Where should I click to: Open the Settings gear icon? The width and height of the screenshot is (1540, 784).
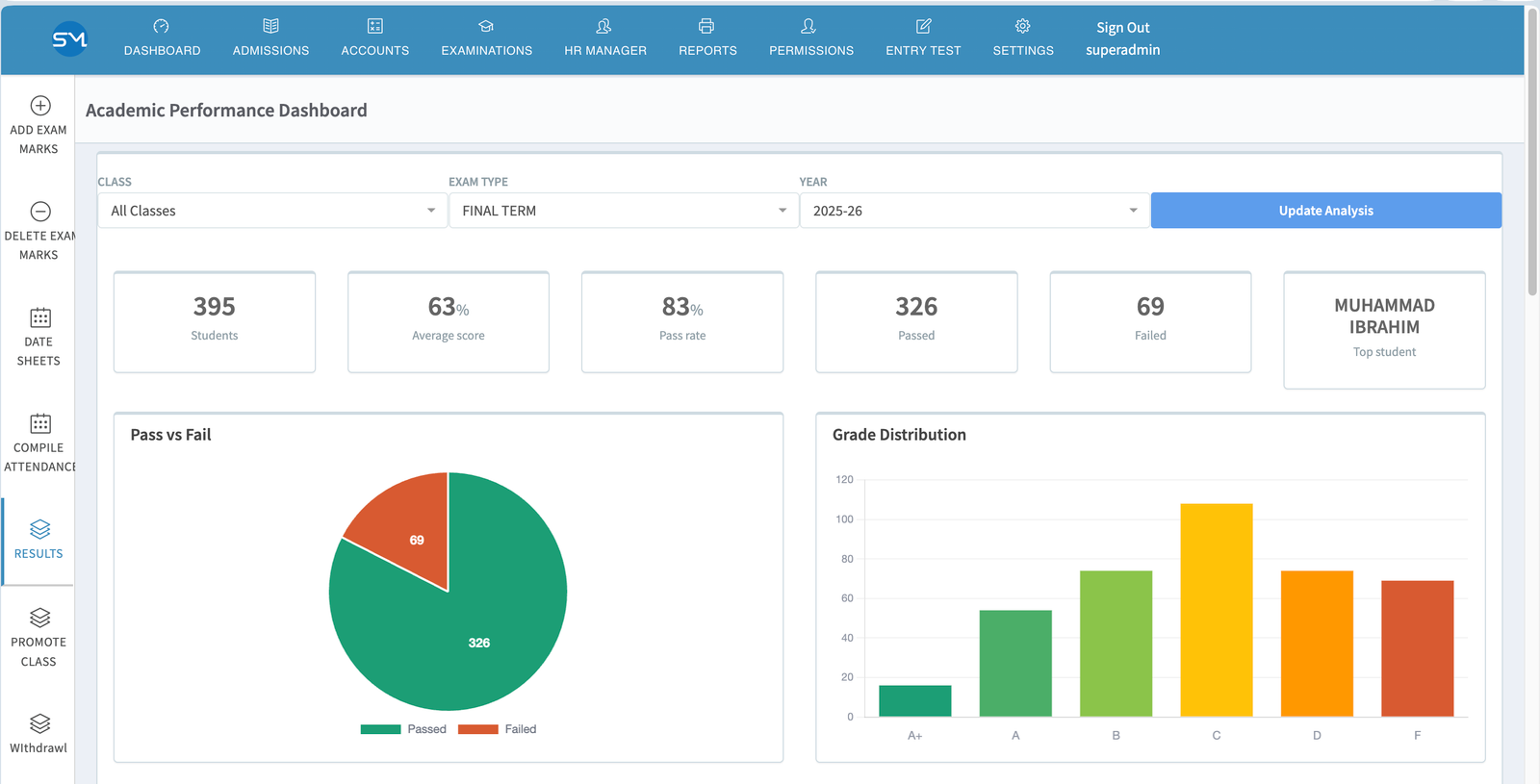click(1022, 26)
